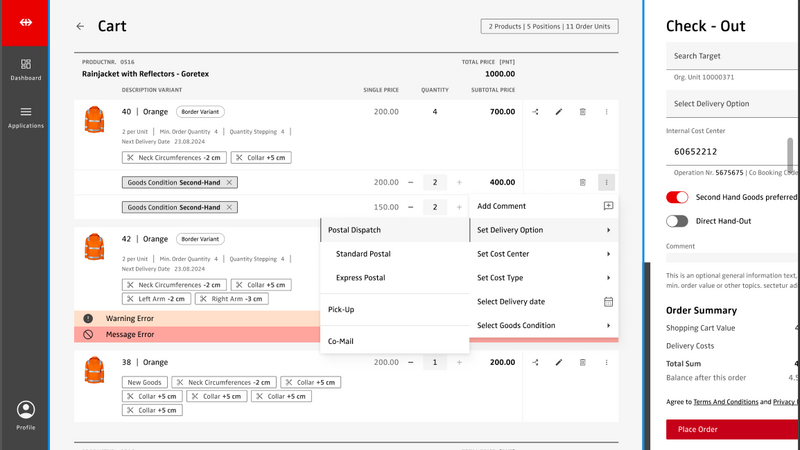Image resolution: width=800 pixels, height=450 pixels.
Task: Open the Profile icon in the sidebar
Action: point(26,414)
